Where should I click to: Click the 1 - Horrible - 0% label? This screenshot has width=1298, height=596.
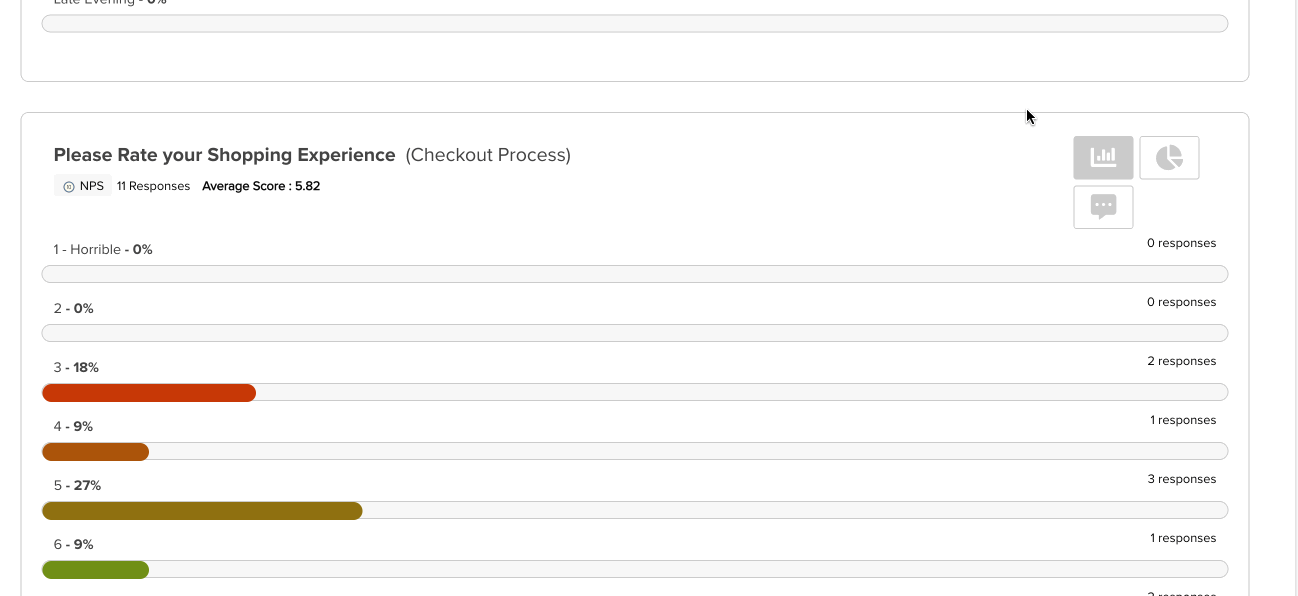[103, 249]
